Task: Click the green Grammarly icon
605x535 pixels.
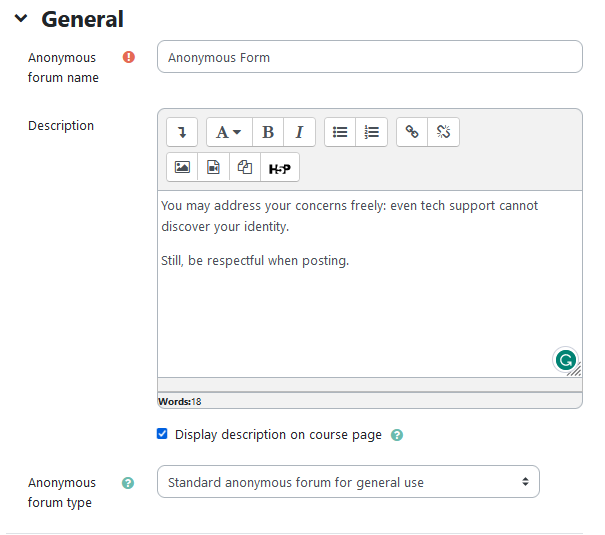Action: [x=566, y=360]
